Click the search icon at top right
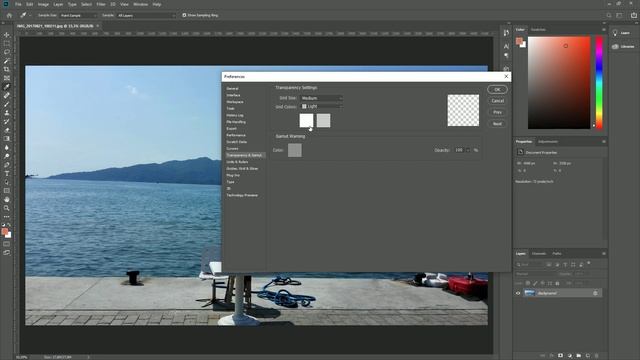Image resolution: width=640 pixels, height=360 pixels. (x=609, y=15)
